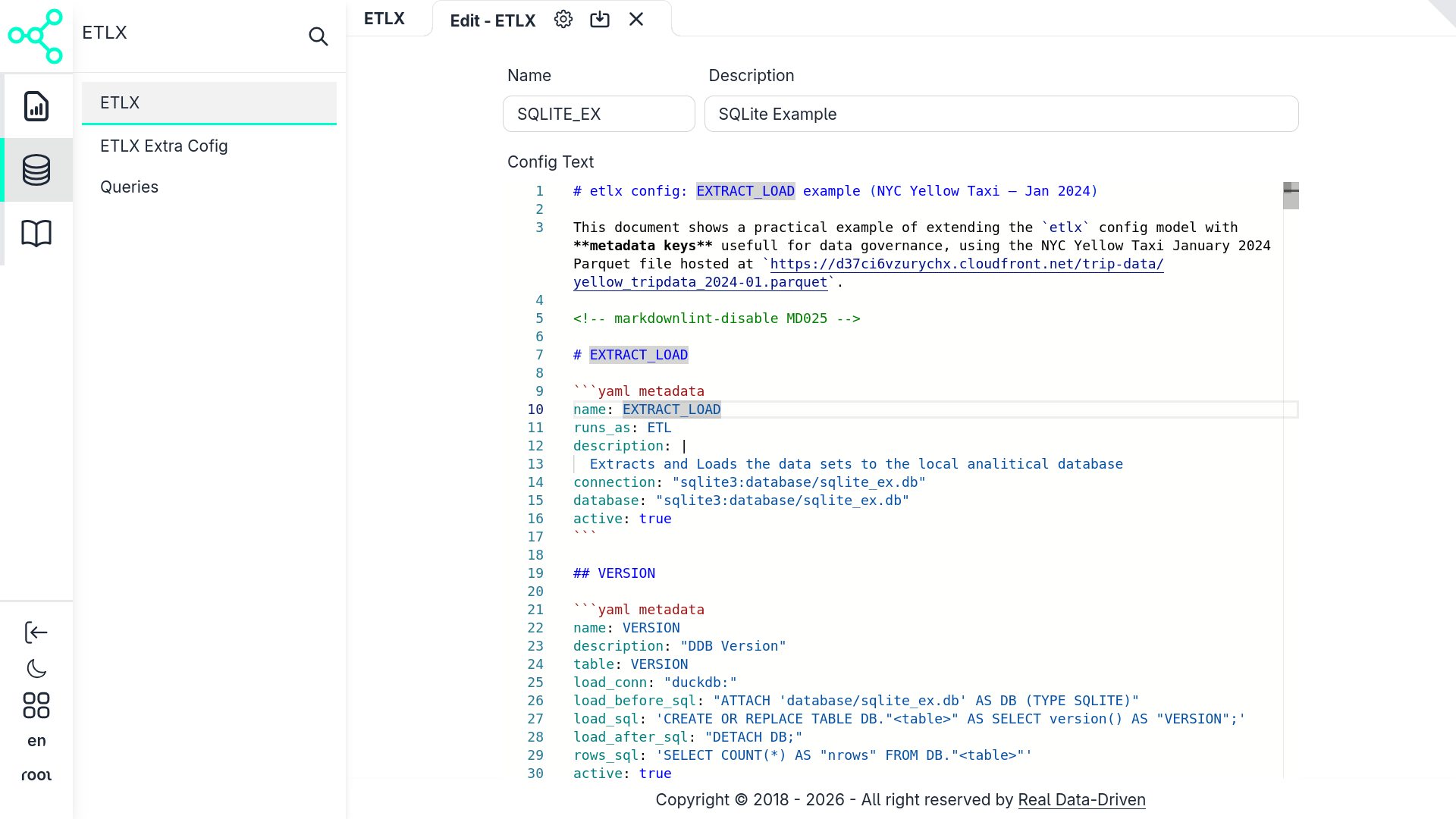Open the root user menu

[x=36, y=775]
